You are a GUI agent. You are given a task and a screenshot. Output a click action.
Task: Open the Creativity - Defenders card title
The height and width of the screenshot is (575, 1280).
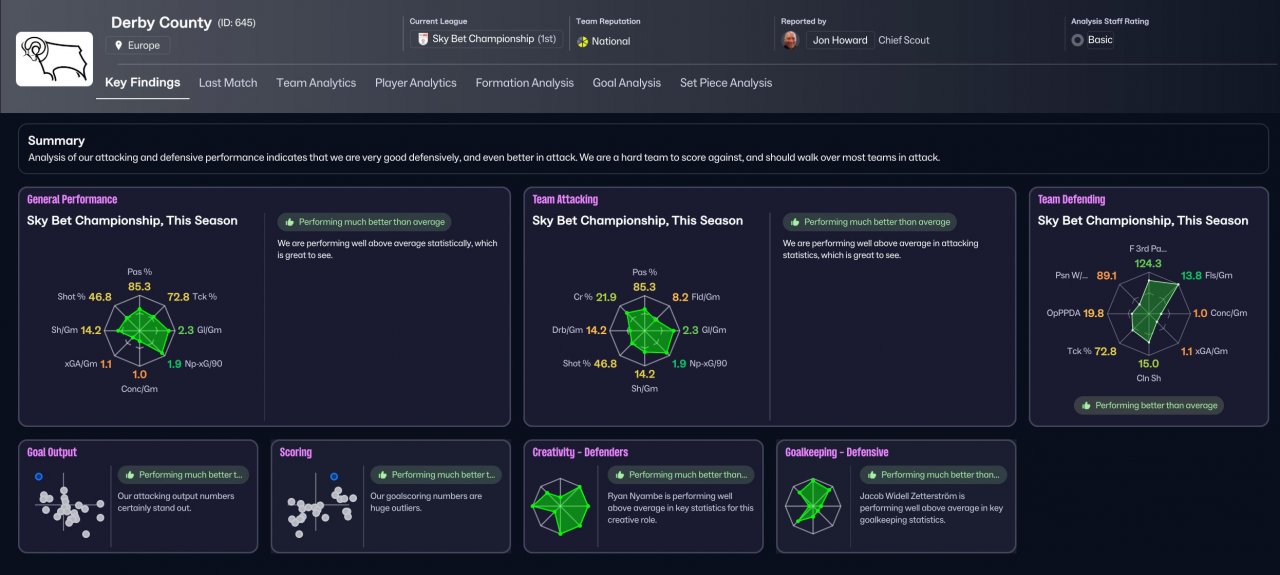click(x=580, y=452)
